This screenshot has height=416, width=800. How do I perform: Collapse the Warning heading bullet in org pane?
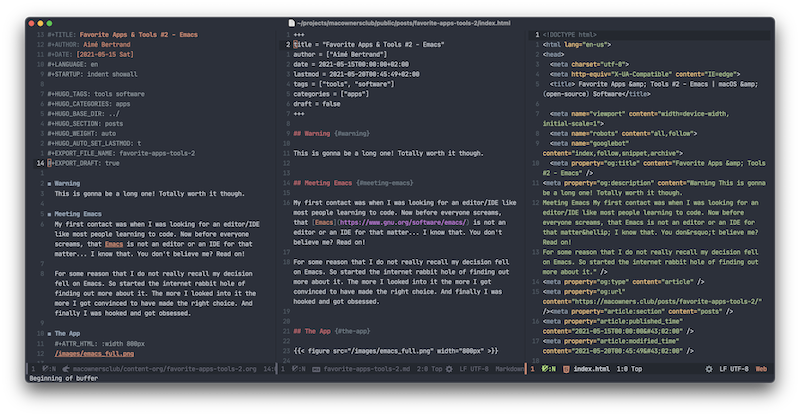coord(49,184)
